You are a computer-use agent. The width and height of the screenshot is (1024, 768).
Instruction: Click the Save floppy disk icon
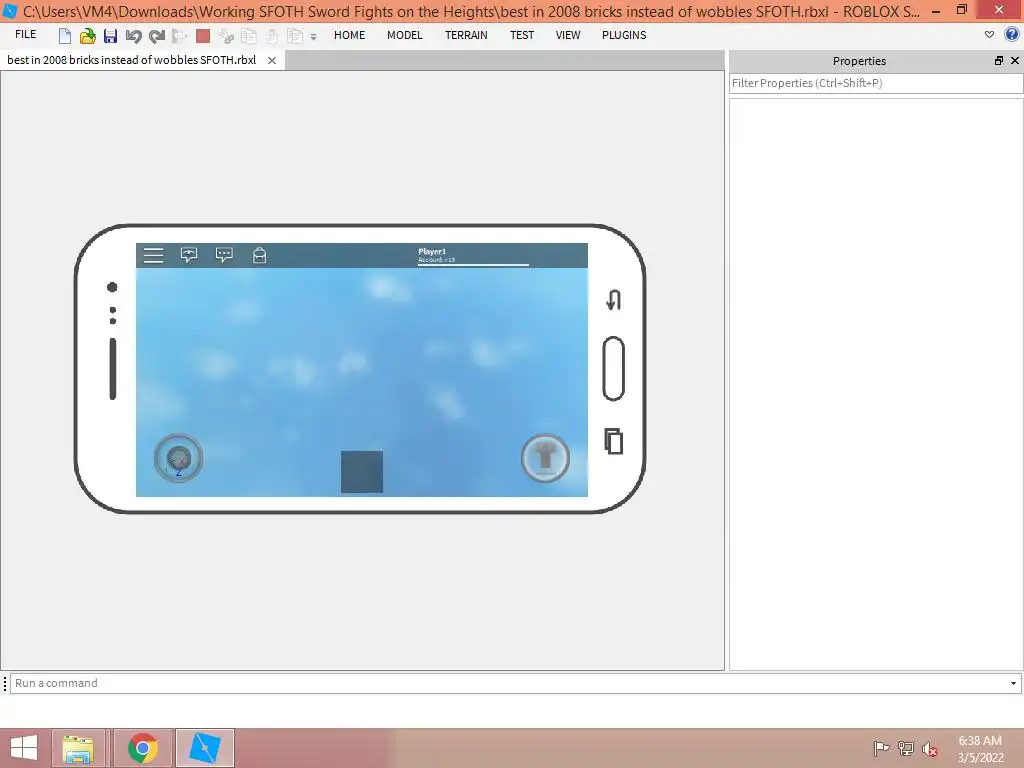[x=110, y=36]
